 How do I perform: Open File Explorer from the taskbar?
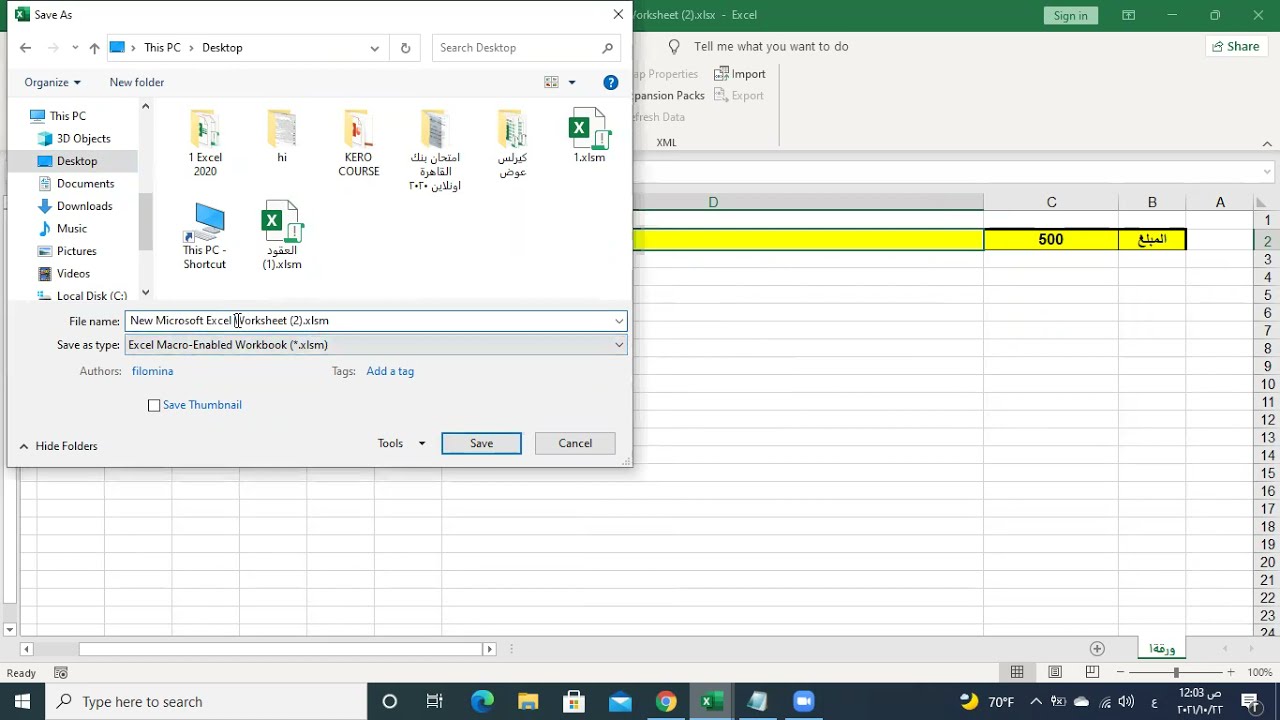[x=528, y=701]
